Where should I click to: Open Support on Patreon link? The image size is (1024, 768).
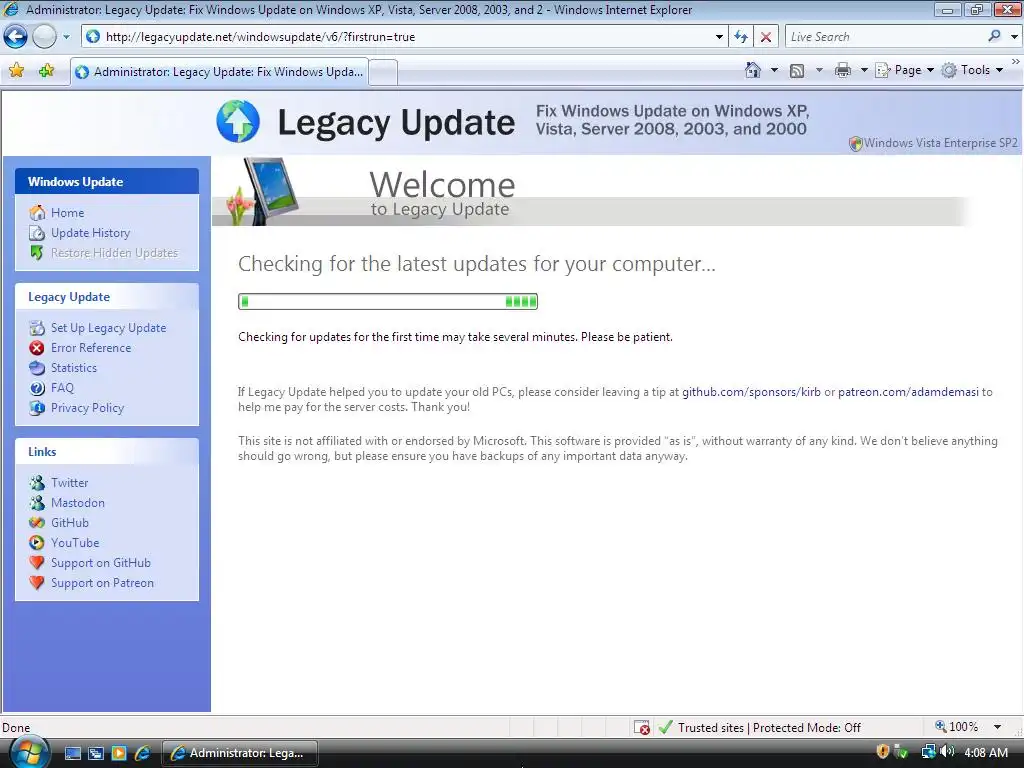tap(103, 583)
